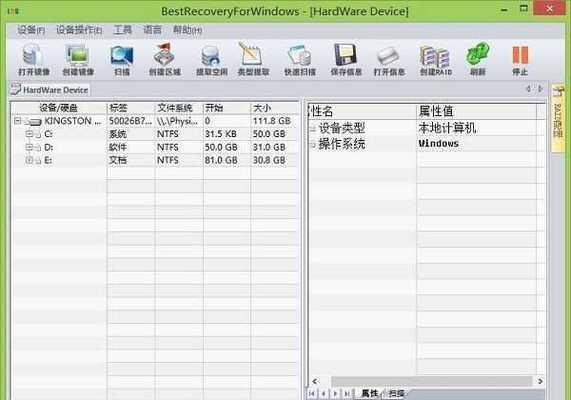This screenshot has height=400, width=571.
Task: Close the BestRecoveryForWindows window
Action: coord(550,8)
